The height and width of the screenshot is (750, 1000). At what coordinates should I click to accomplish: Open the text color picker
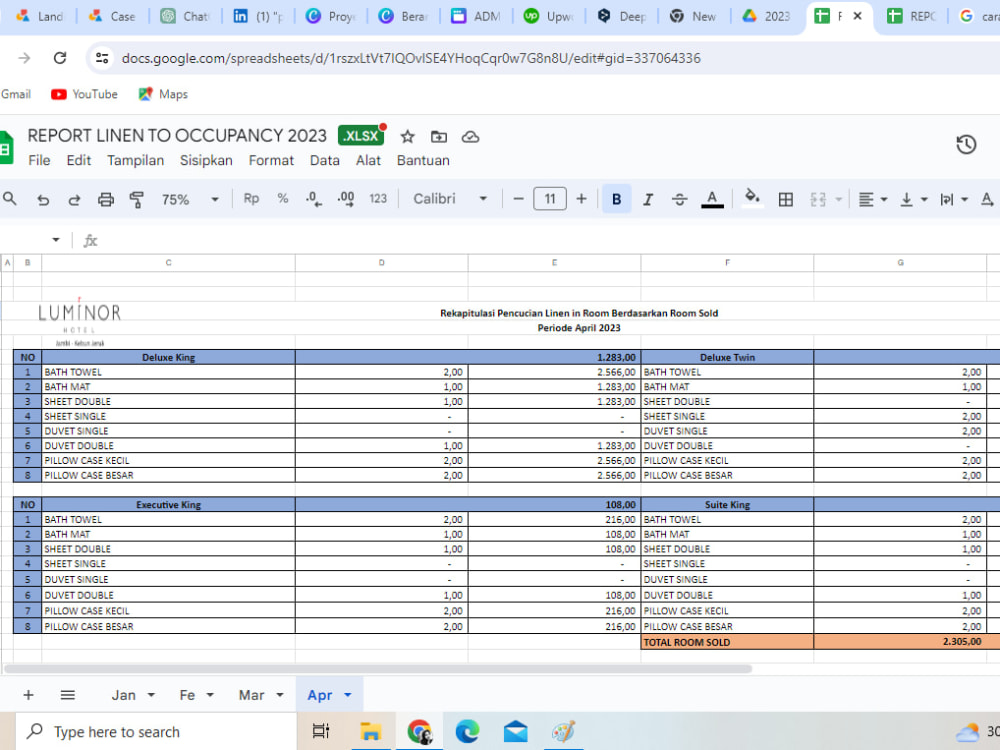[712, 200]
